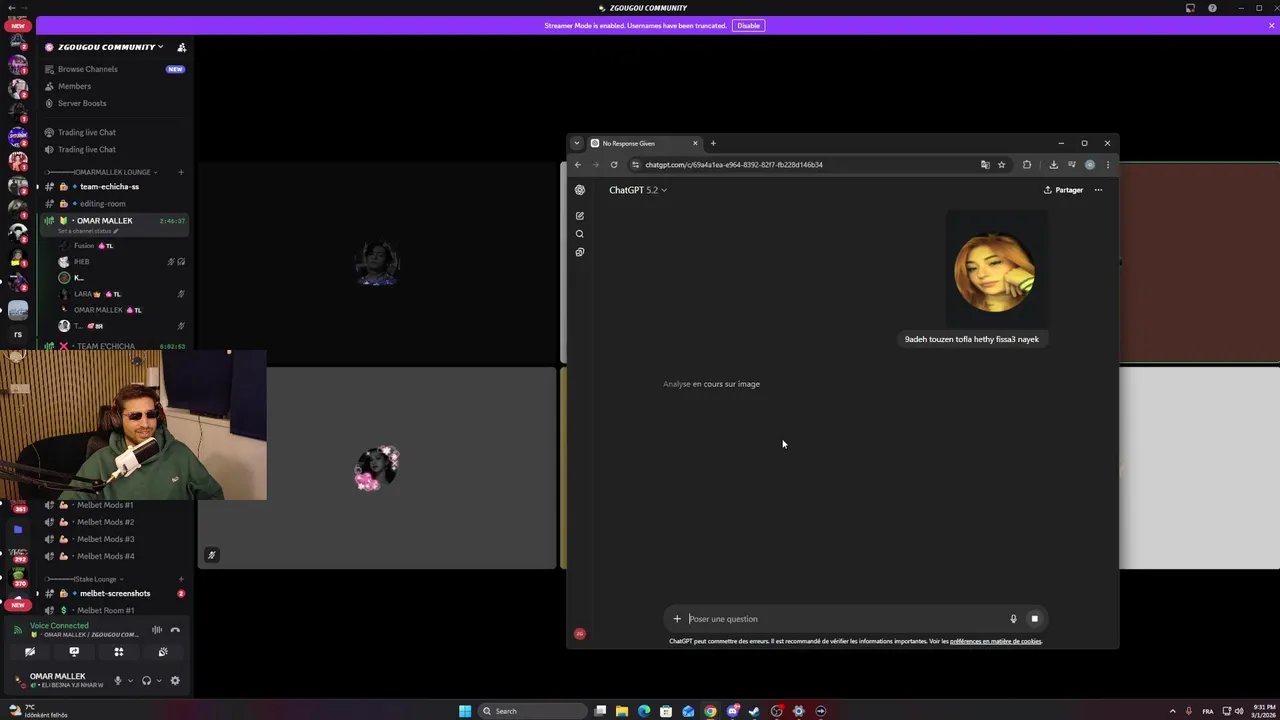Toggle Discord headphone deafen
Viewport: 1280px width, 720px height.
click(x=146, y=681)
